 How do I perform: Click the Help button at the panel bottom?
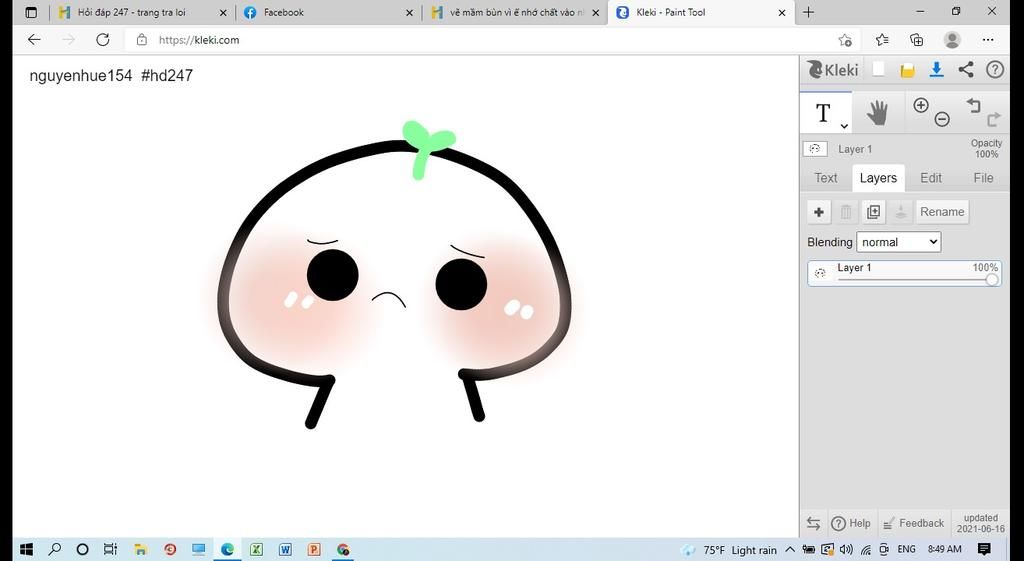[851, 523]
